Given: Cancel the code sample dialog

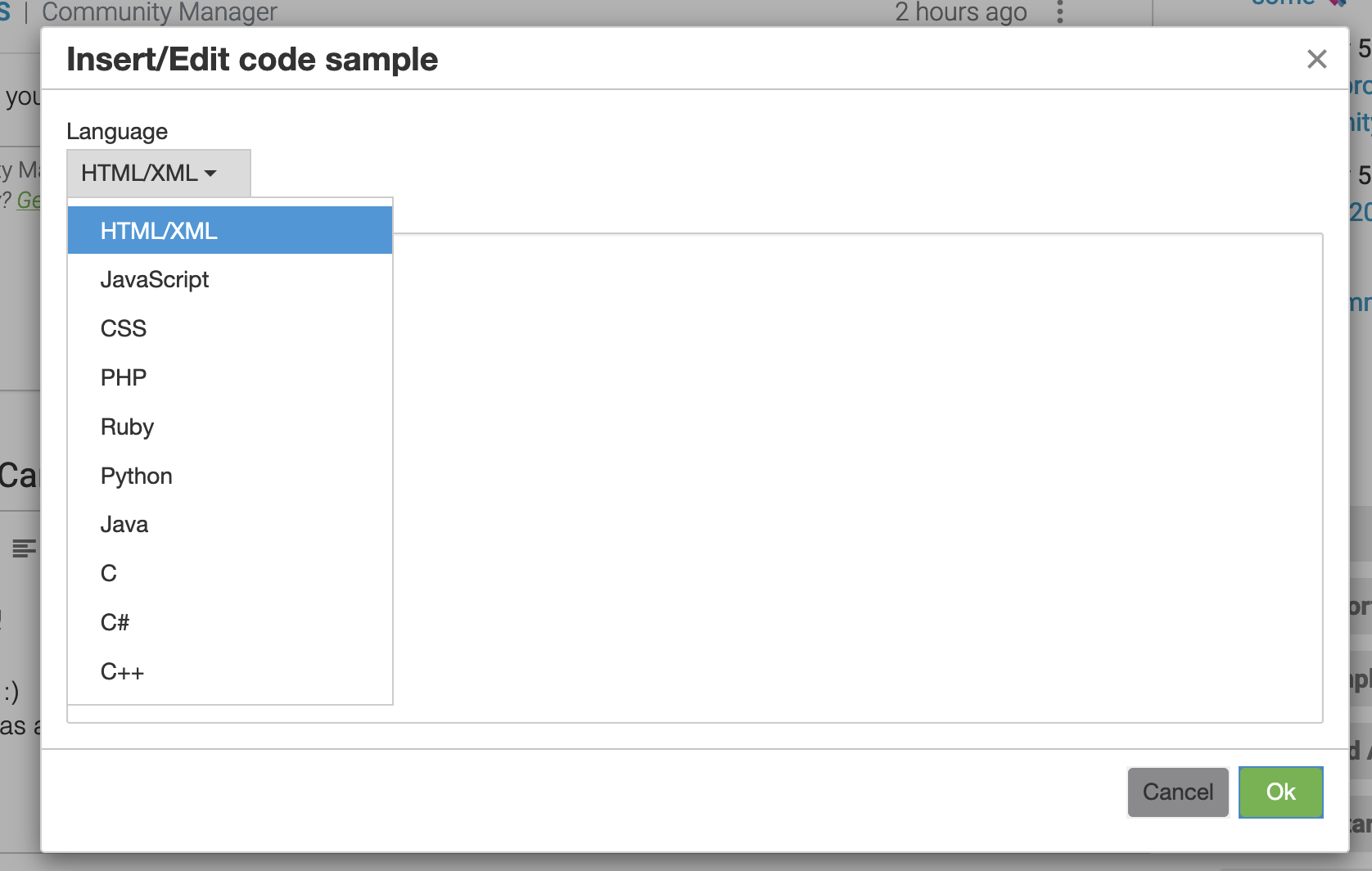Looking at the screenshot, I should point(1178,792).
